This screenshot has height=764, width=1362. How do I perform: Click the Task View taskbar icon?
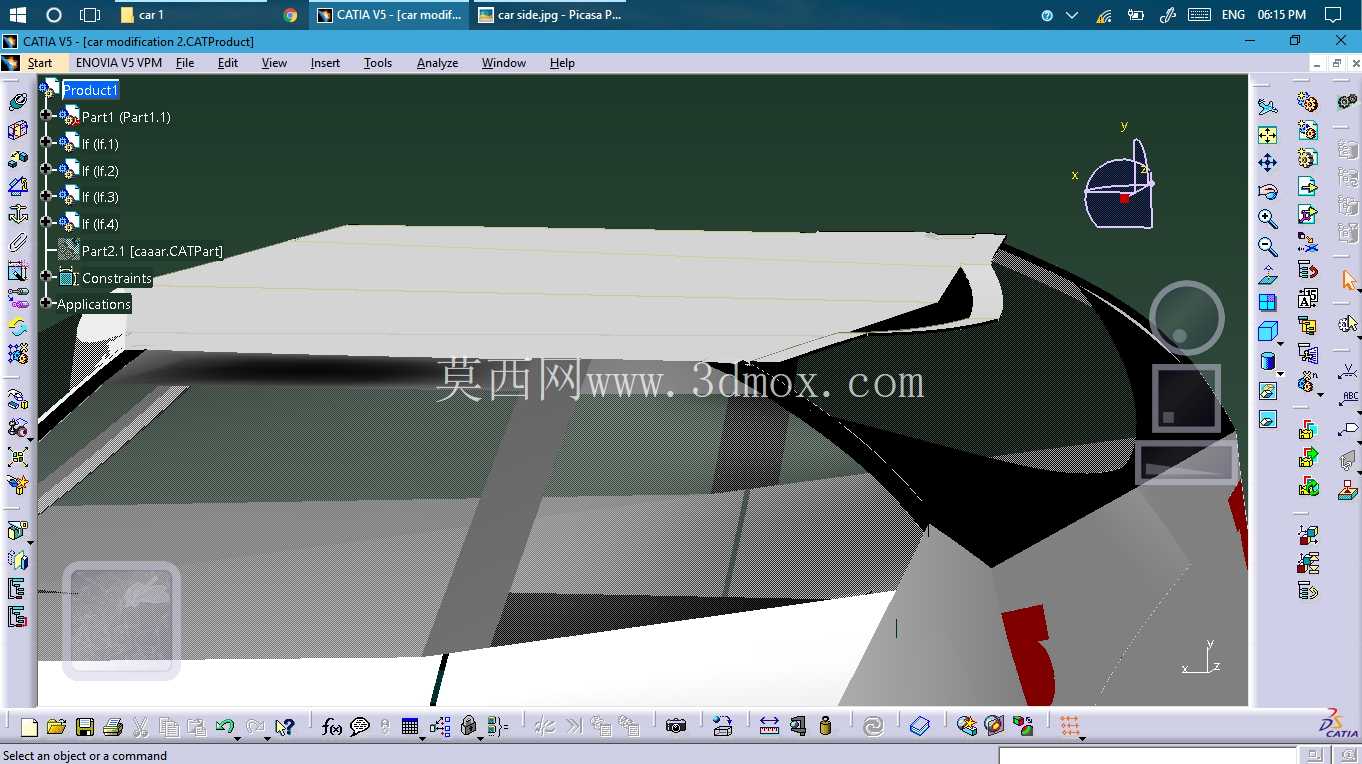[90, 15]
